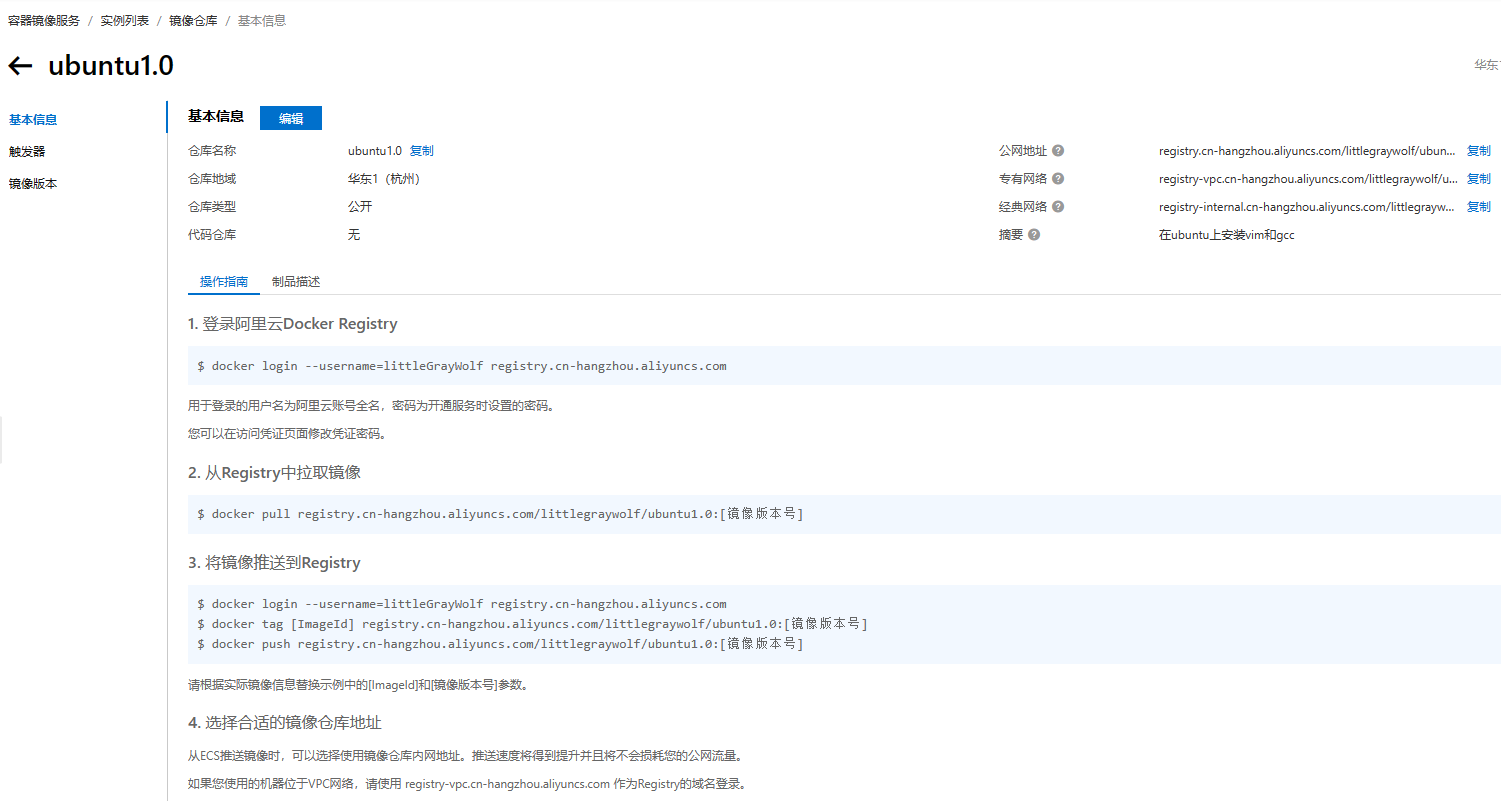1501x801 pixels.
Task: Open 实例列表 breadcrumb link
Action: 125,20
